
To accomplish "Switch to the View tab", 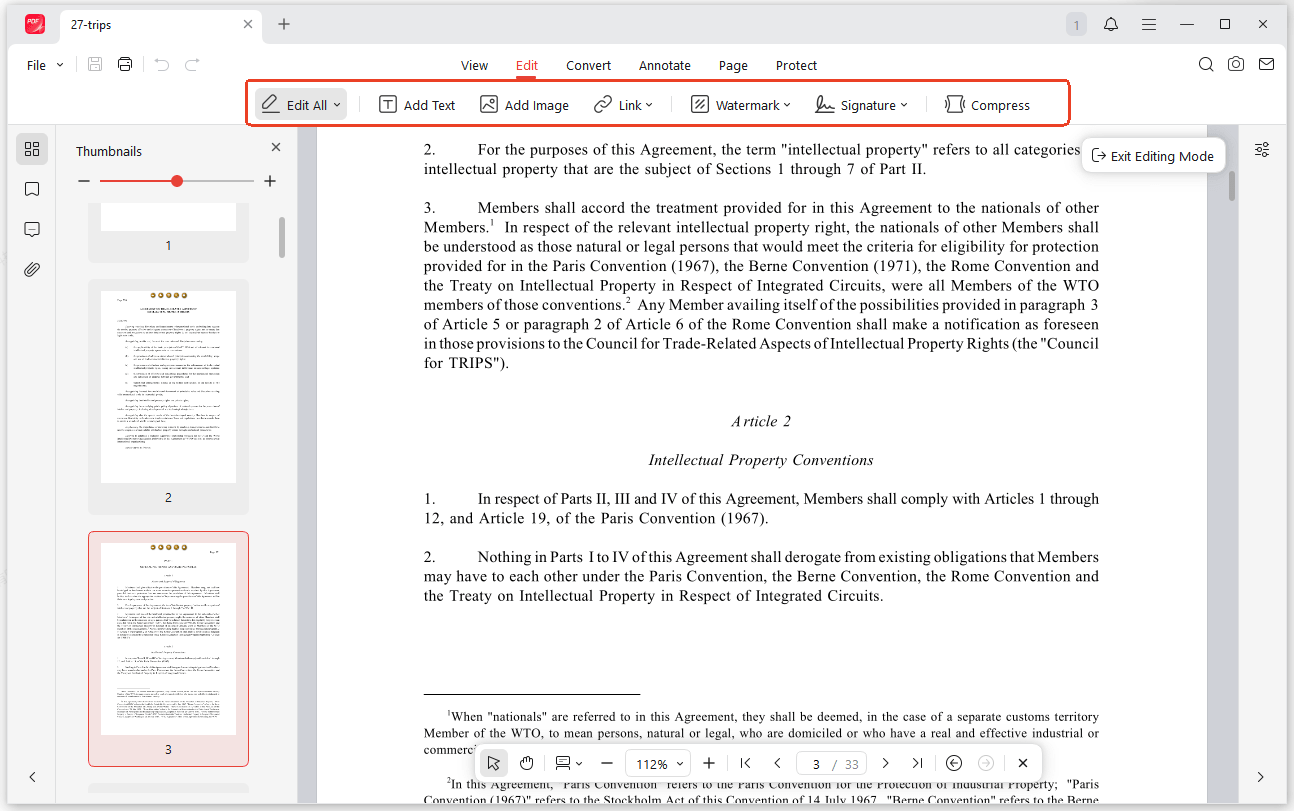I will tap(474, 65).
